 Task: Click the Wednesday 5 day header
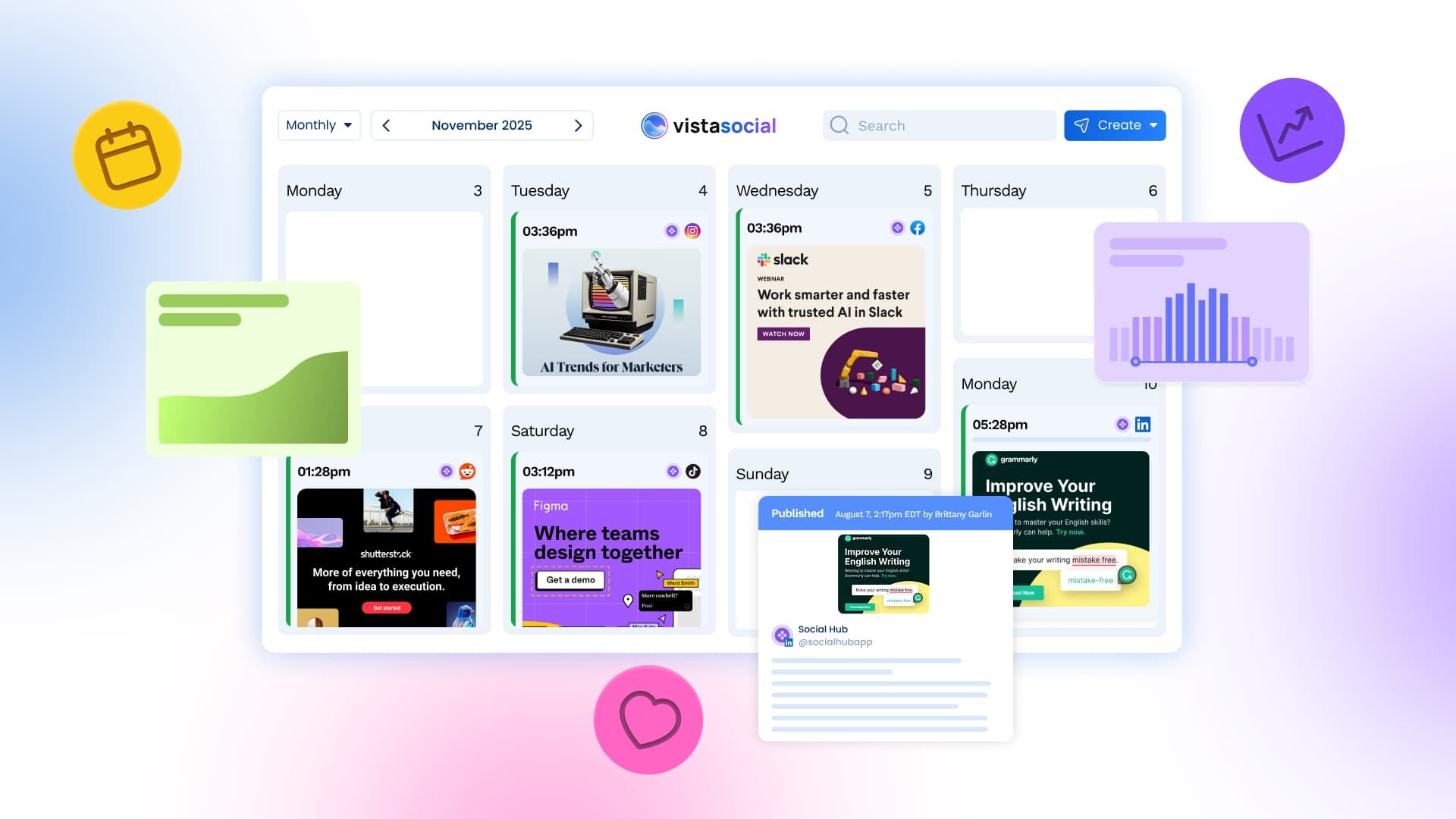click(x=834, y=190)
